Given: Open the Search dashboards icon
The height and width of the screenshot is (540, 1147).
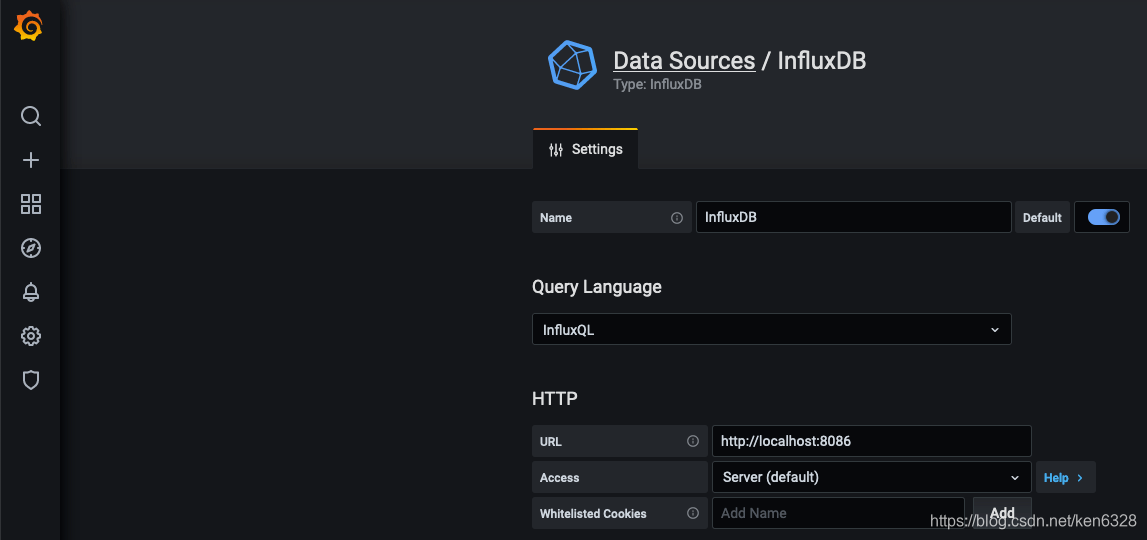Looking at the screenshot, I should click(x=31, y=116).
